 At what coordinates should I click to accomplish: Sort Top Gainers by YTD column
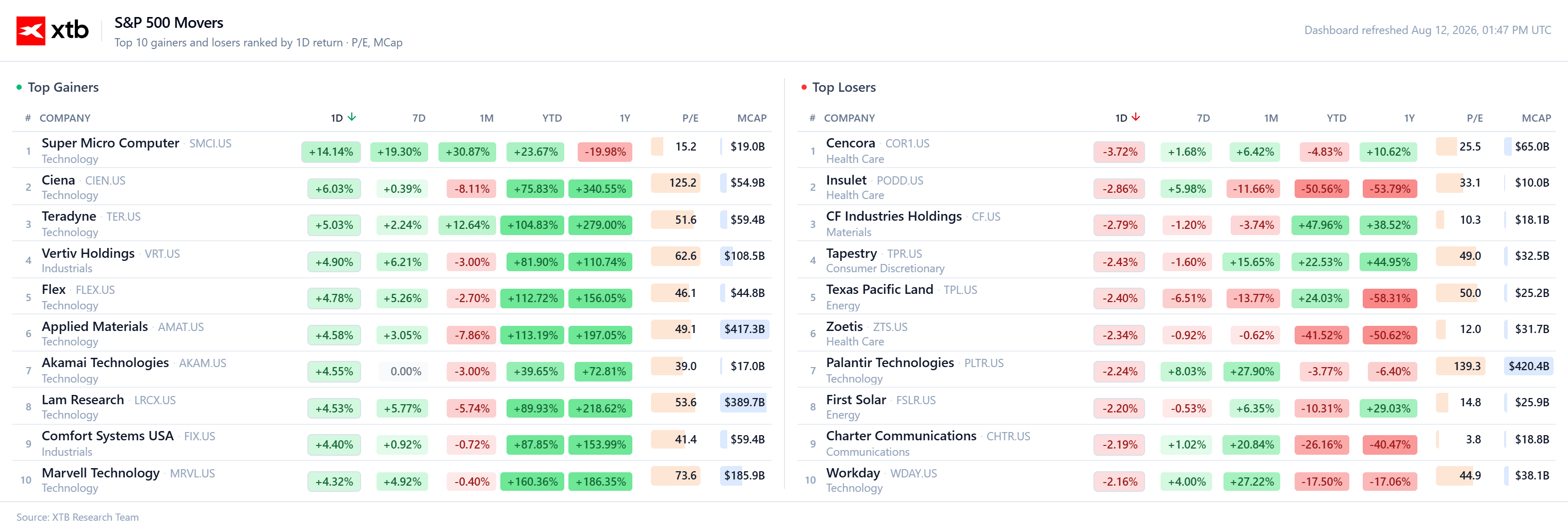551,118
